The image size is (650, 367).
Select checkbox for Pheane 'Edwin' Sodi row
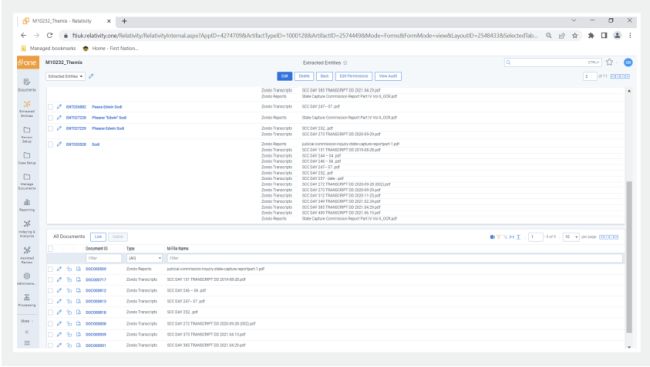point(51,118)
